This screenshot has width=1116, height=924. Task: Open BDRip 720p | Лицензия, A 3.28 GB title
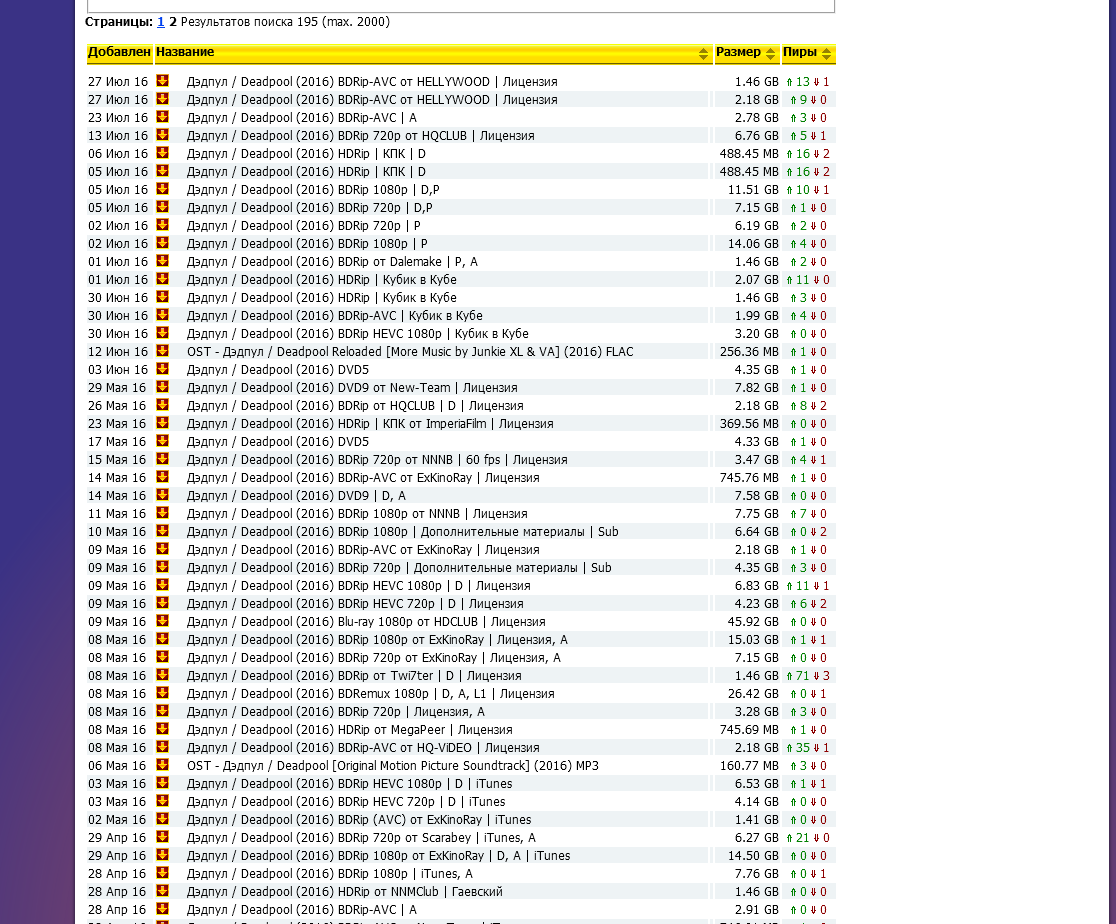[x=336, y=711]
